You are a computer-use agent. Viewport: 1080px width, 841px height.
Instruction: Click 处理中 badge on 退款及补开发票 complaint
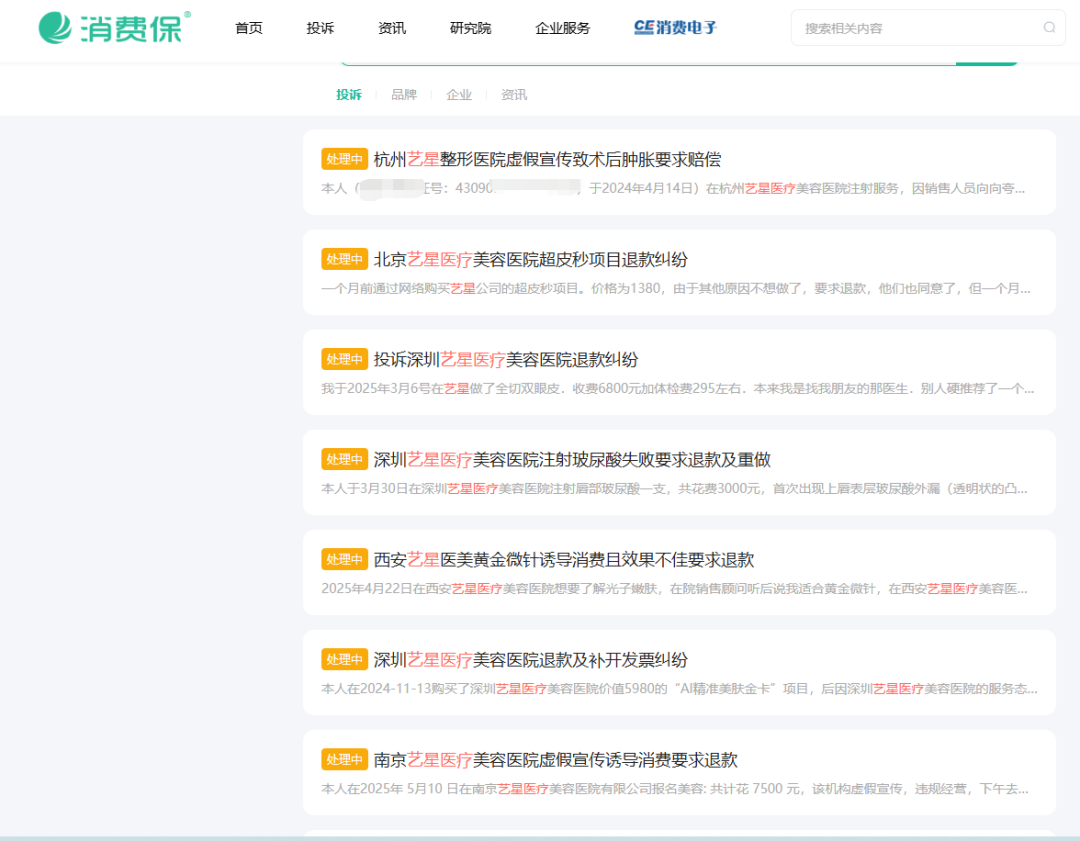tap(344, 659)
